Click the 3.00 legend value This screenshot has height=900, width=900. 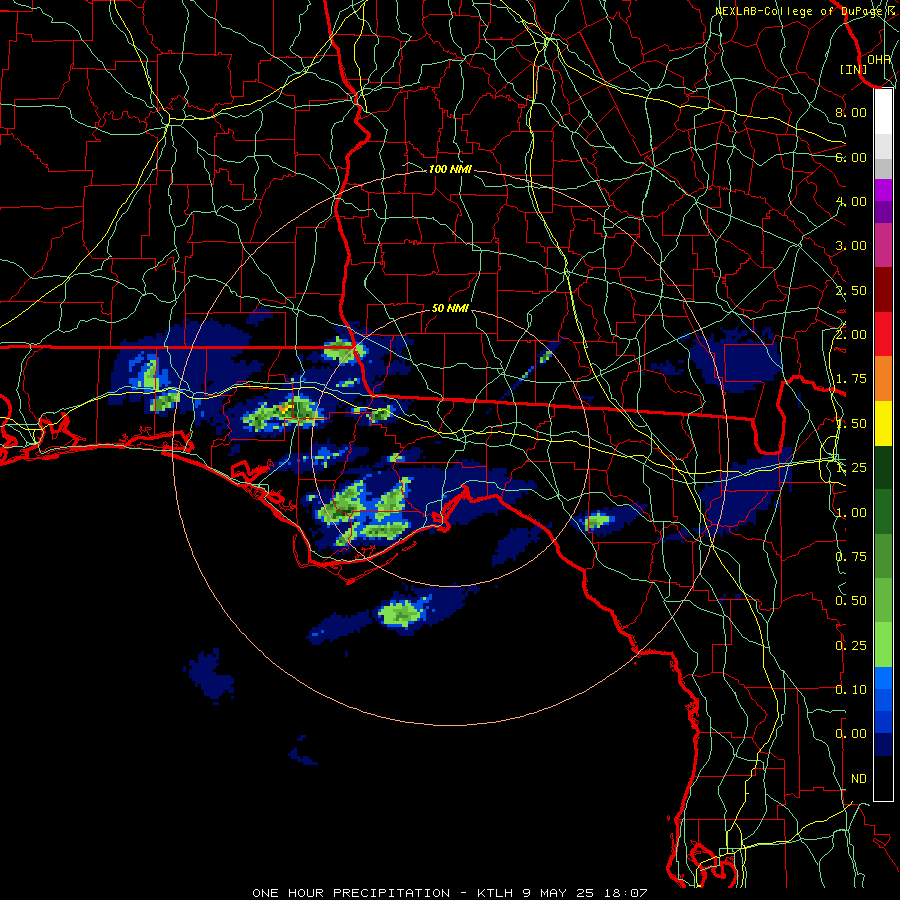pyautogui.click(x=851, y=246)
